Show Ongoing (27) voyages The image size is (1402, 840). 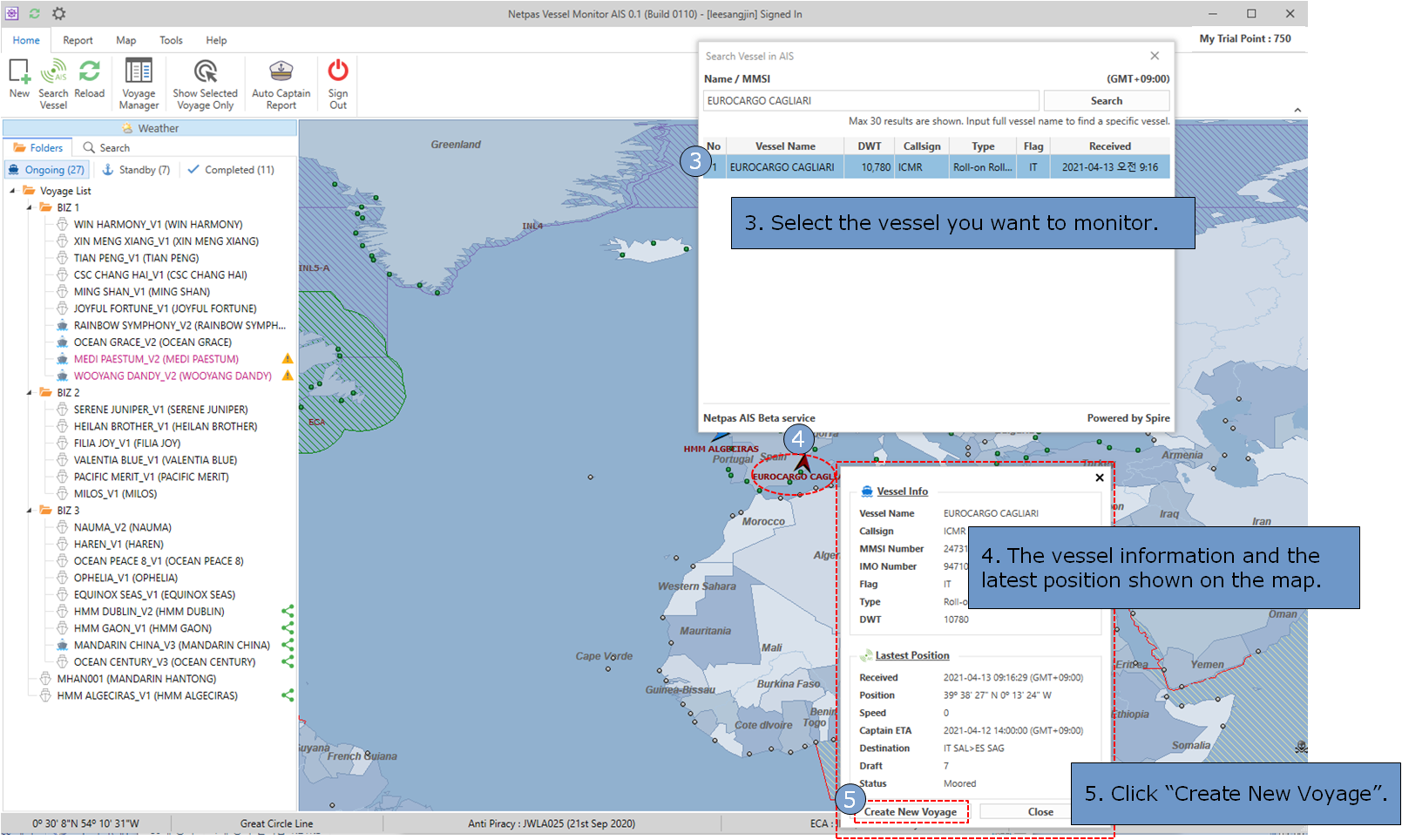coord(47,170)
